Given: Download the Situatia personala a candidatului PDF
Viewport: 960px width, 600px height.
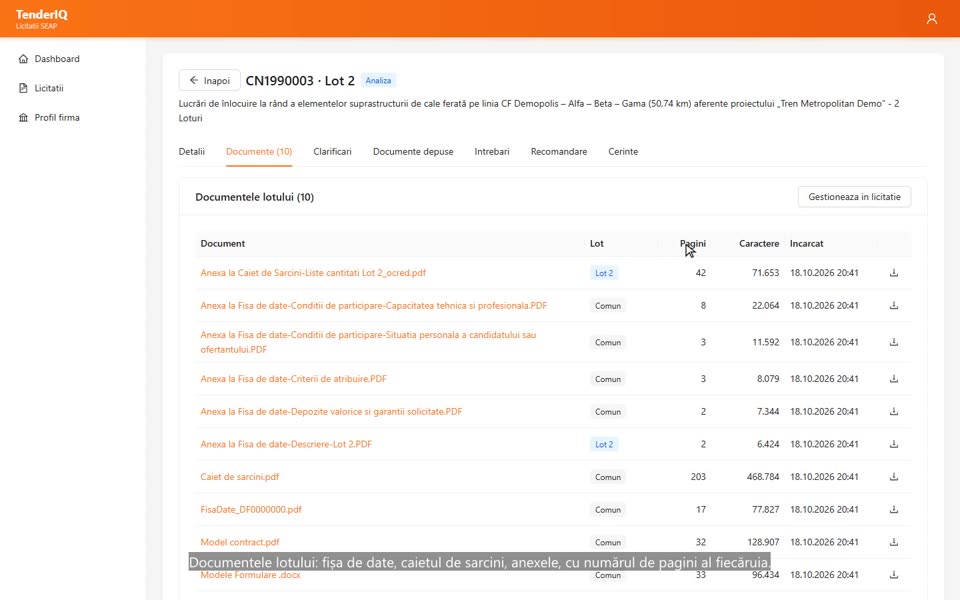Looking at the screenshot, I should tap(894, 342).
